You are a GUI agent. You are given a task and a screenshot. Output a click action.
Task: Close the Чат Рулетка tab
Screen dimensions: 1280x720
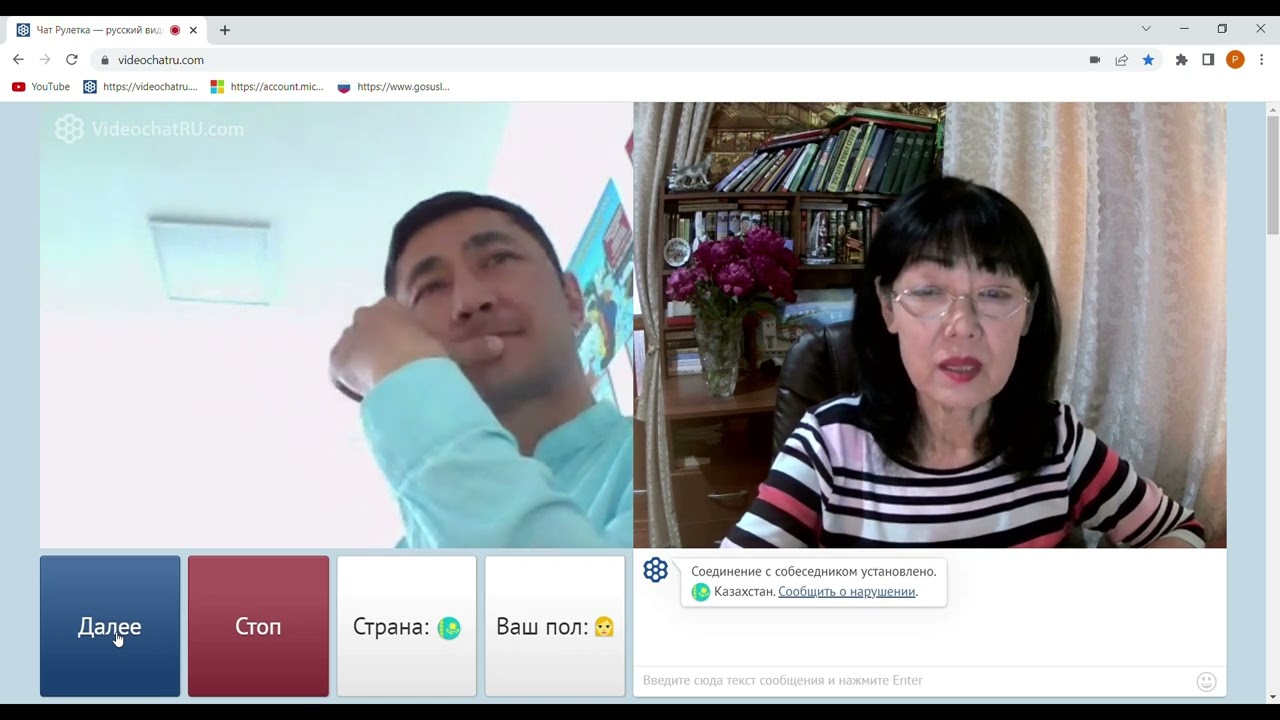193,30
